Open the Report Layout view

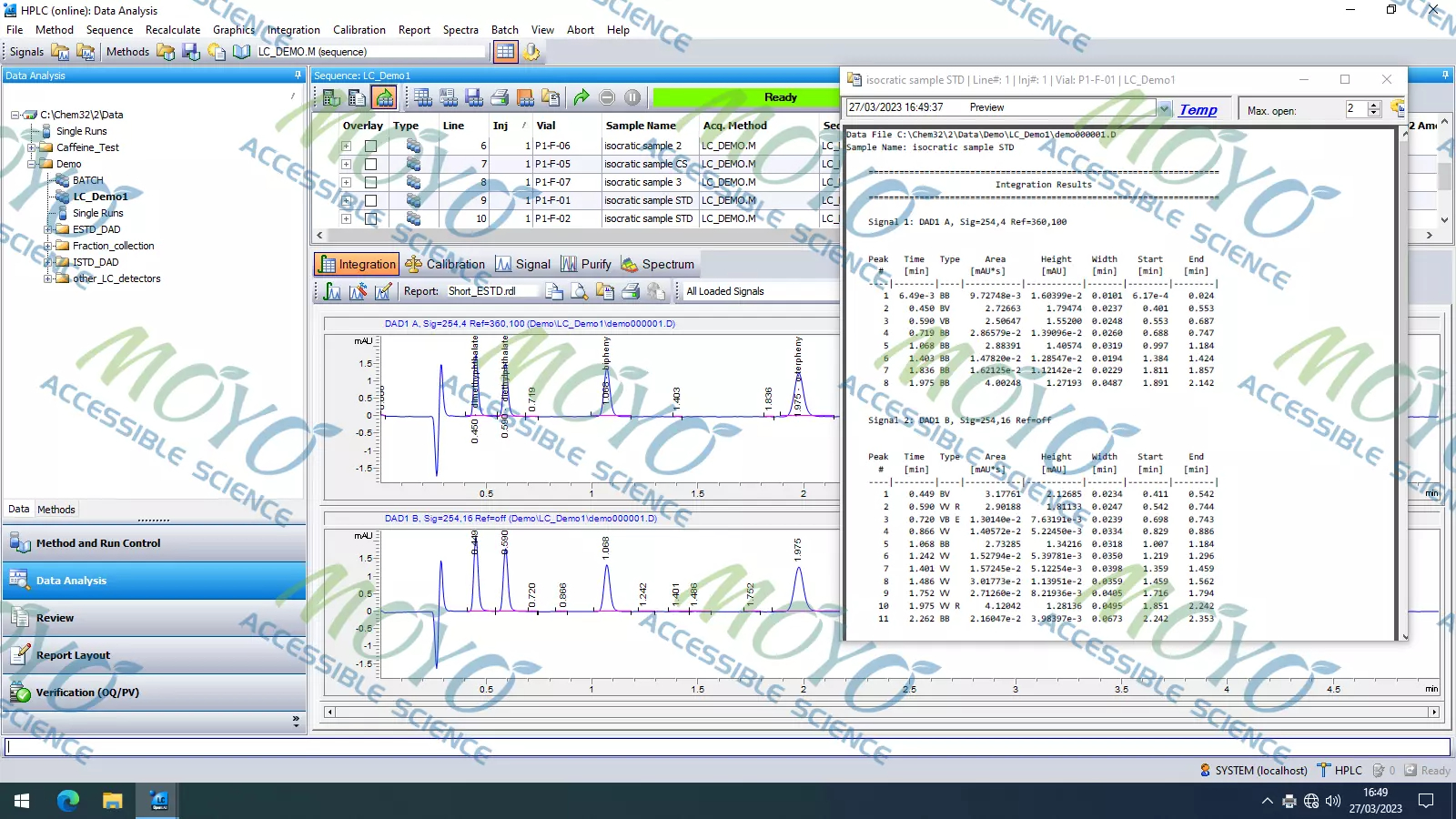(154, 655)
